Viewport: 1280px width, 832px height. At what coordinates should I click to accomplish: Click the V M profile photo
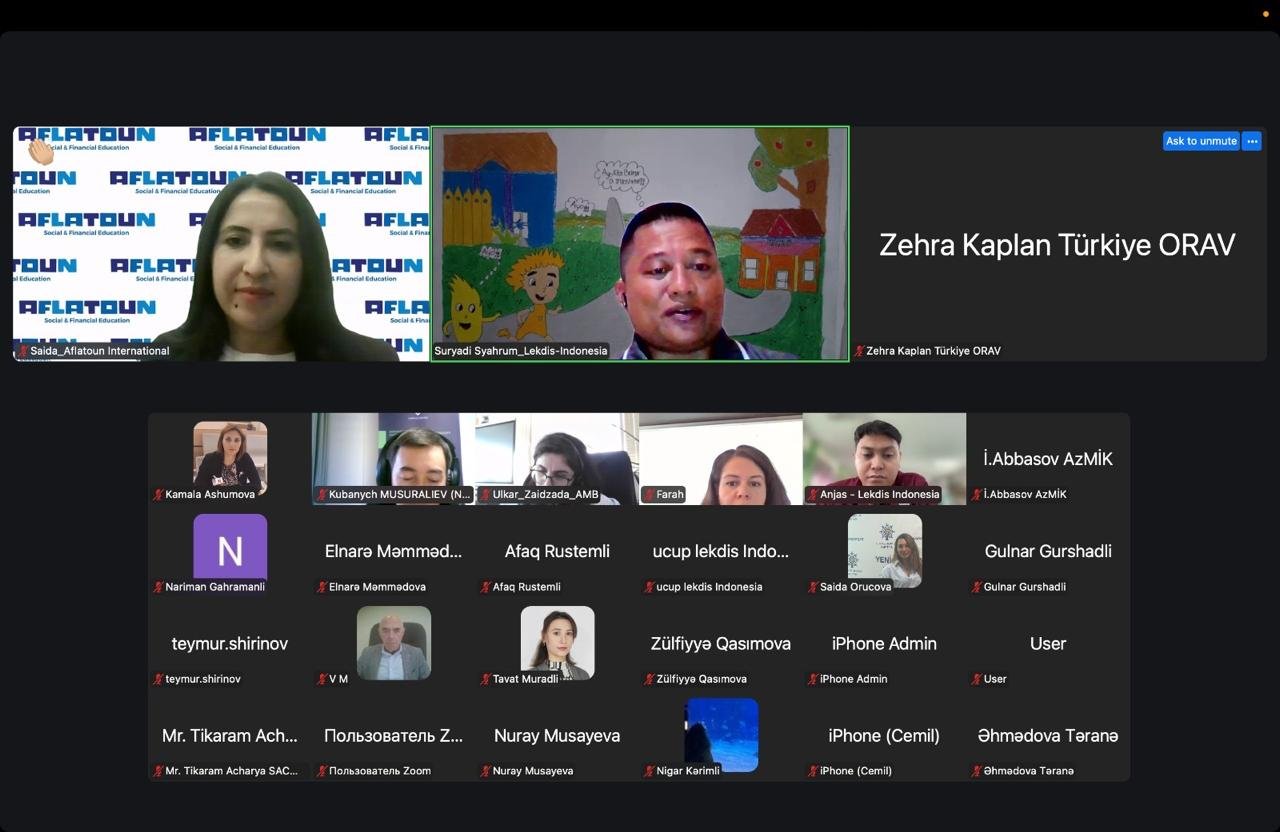coord(393,642)
